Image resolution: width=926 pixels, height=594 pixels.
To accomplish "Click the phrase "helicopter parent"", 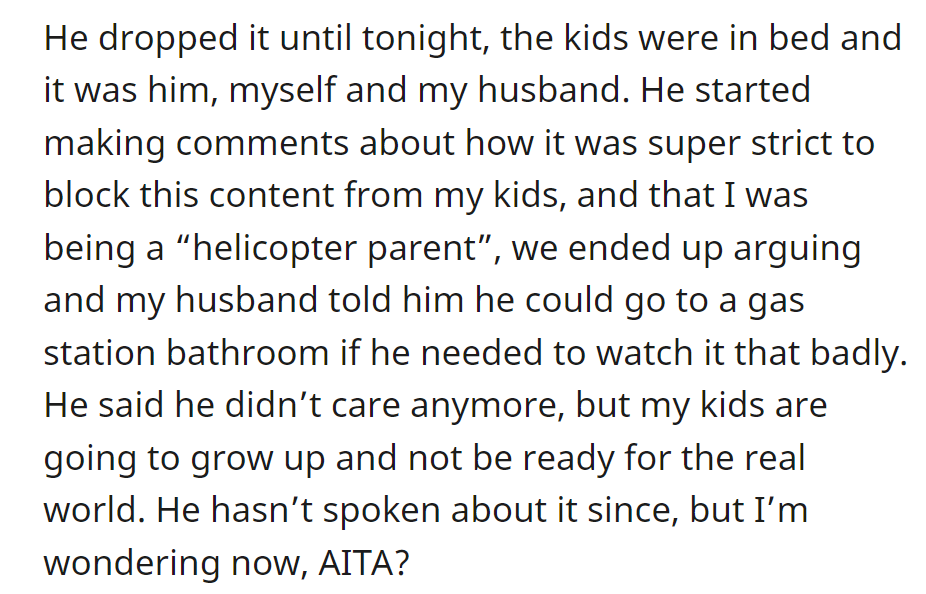I will click(334, 249).
